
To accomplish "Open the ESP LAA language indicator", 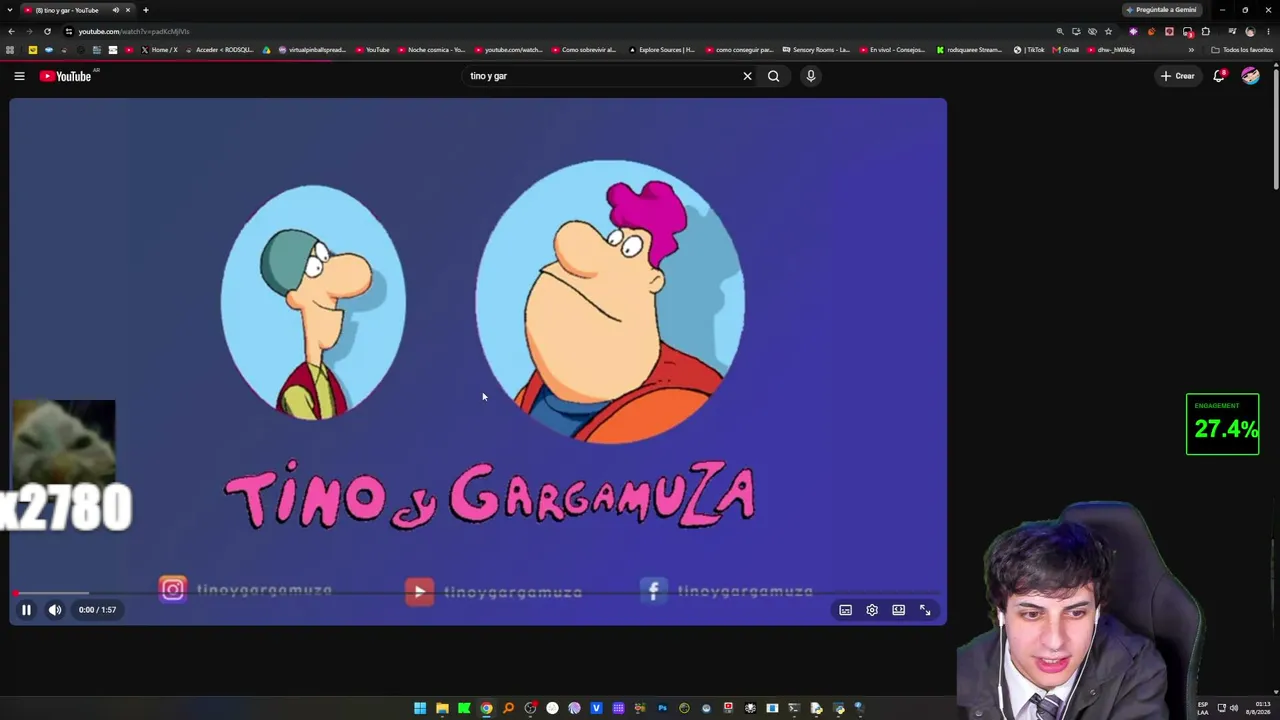I will [x=1203, y=708].
